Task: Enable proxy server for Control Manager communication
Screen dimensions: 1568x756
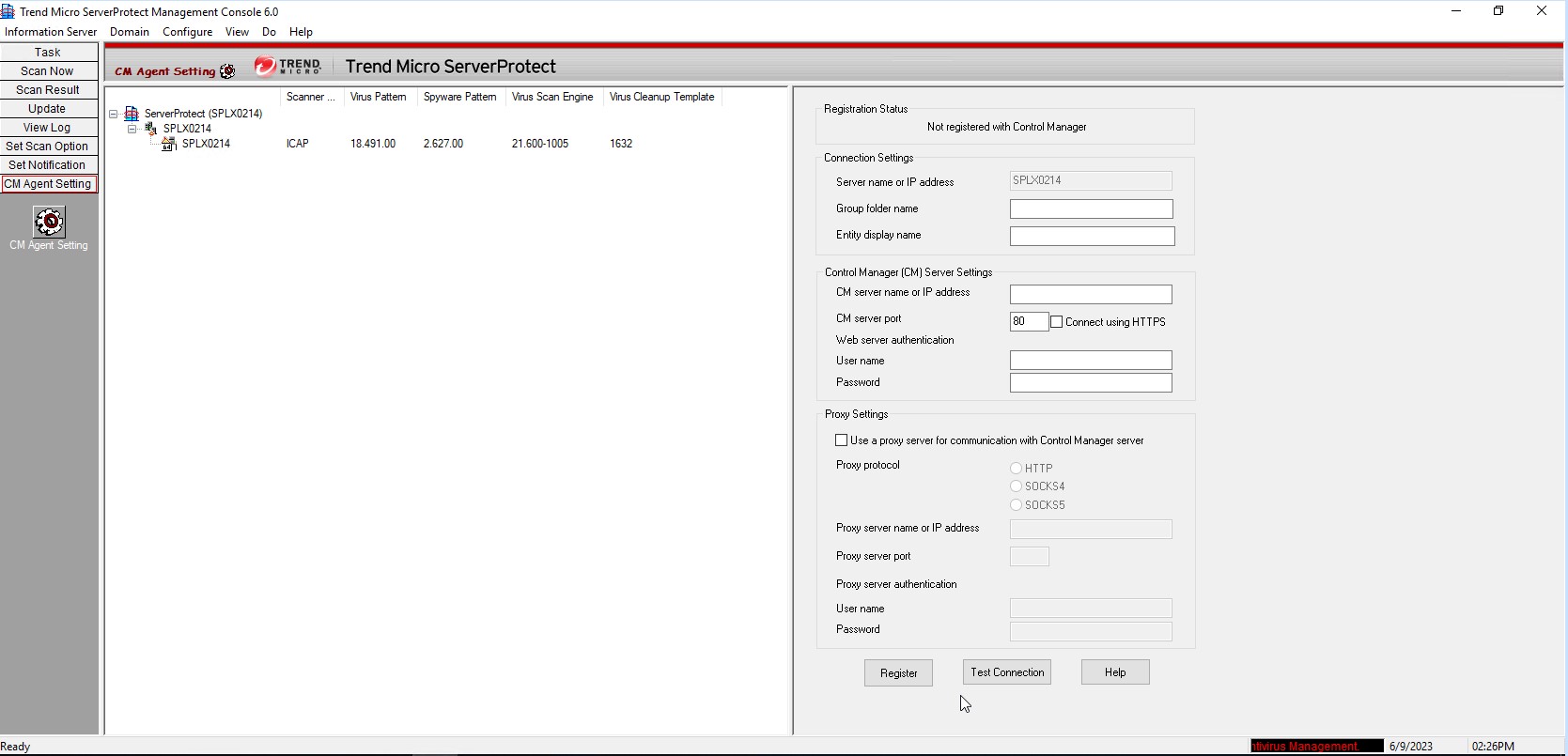Action: [842, 440]
